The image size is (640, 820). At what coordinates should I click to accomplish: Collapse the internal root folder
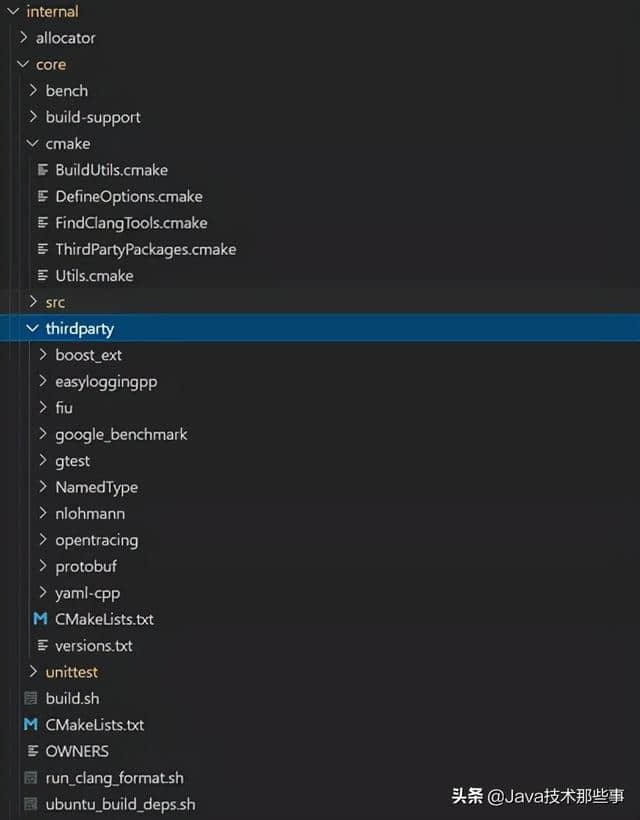point(13,12)
